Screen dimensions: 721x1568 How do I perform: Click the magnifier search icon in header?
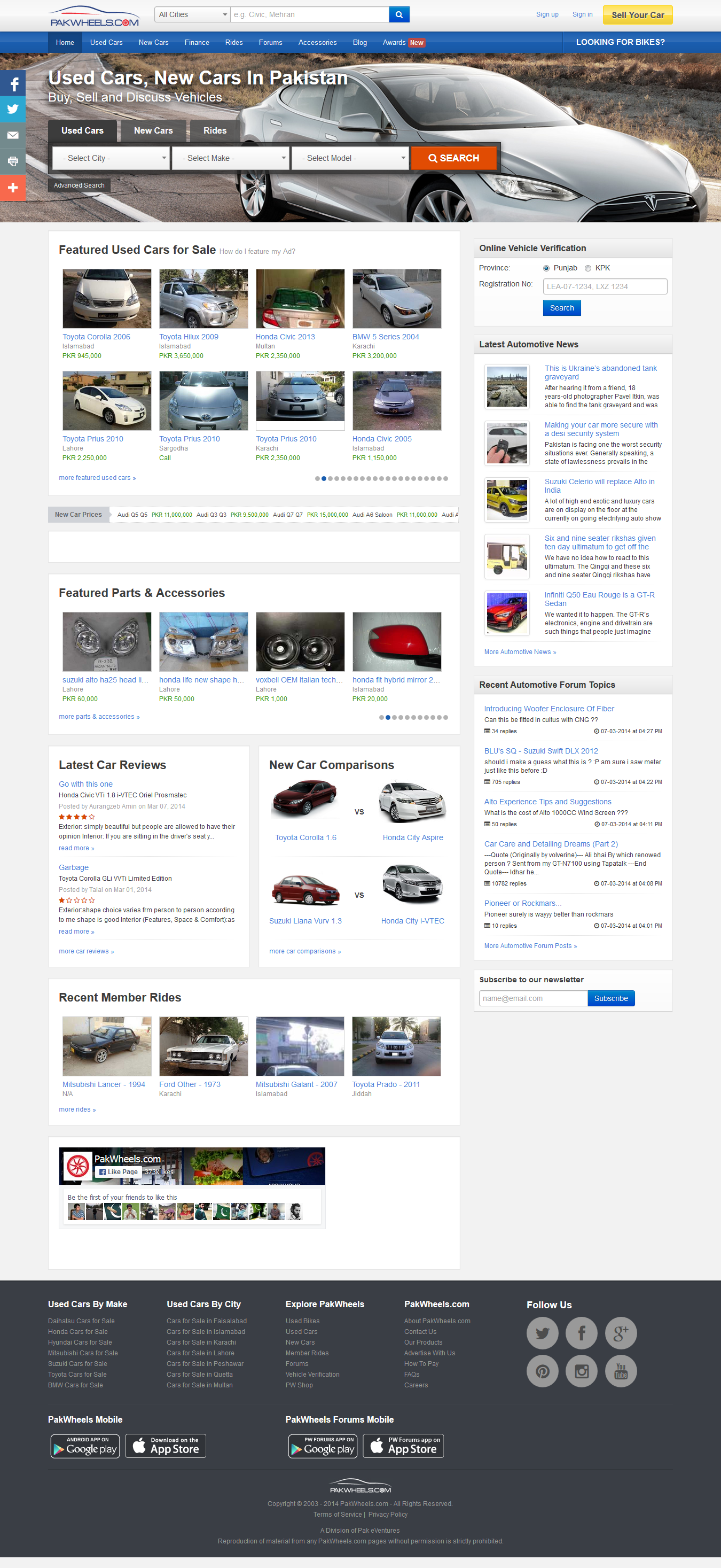[x=398, y=14]
